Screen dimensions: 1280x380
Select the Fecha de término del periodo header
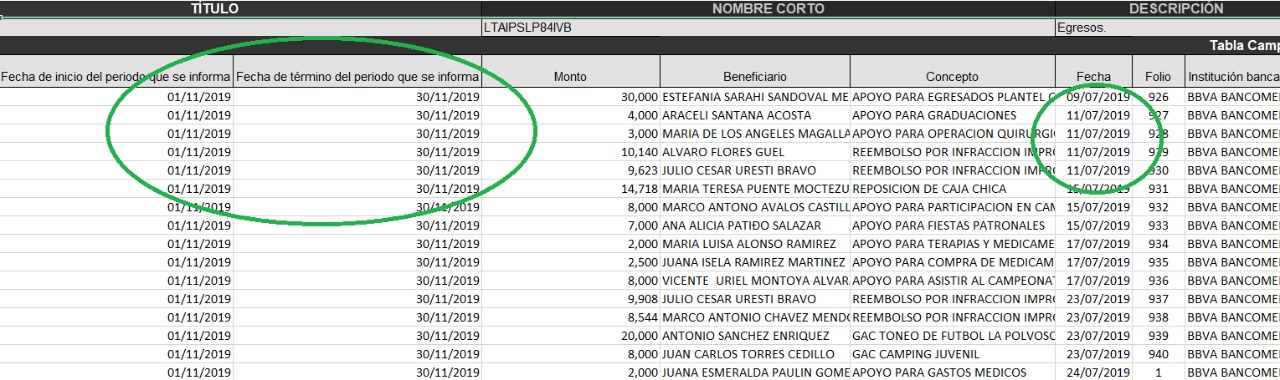357,77
